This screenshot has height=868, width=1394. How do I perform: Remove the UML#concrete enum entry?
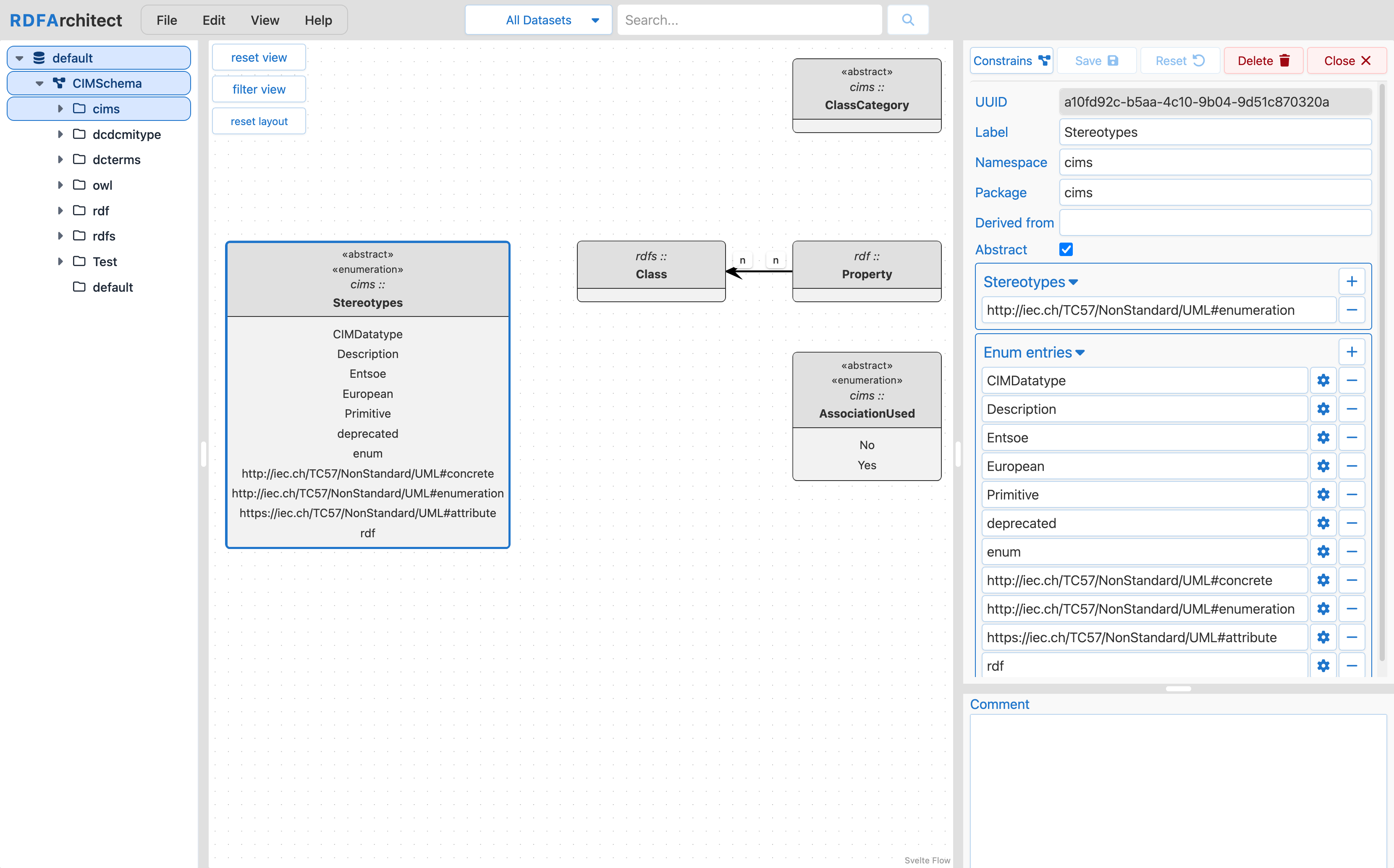click(x=1352, y=580)
